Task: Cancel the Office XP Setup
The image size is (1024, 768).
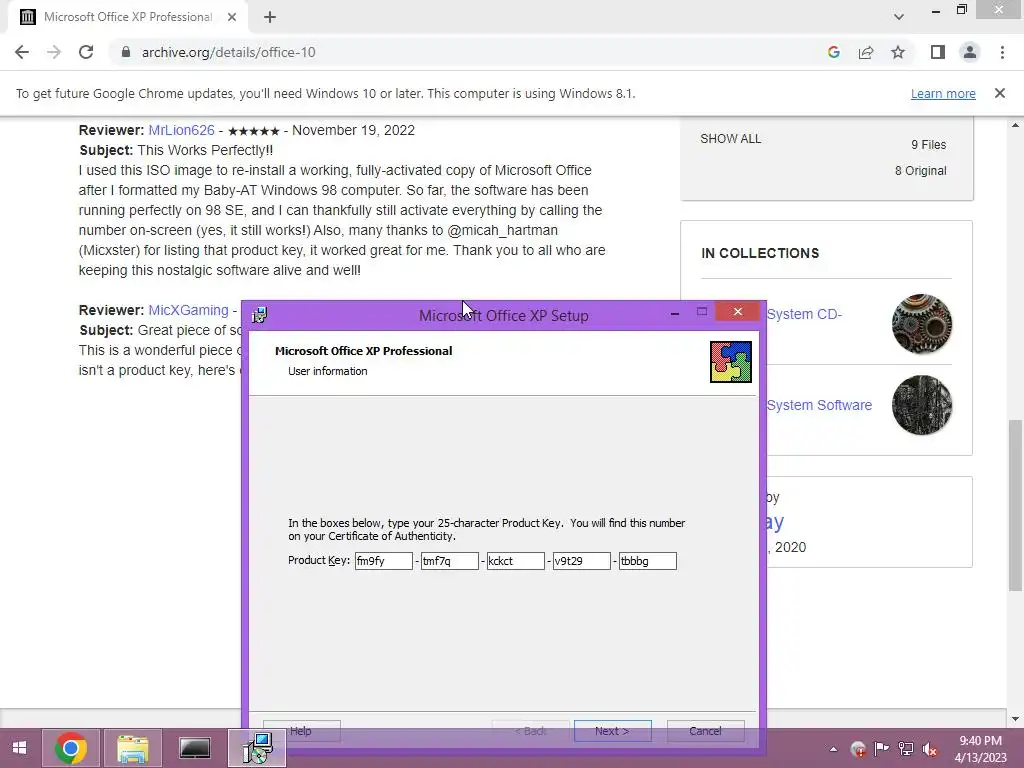Action: point(705,731)
